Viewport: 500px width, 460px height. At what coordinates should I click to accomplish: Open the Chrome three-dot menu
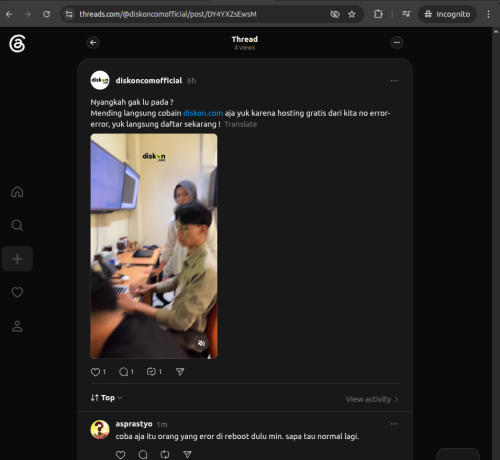tap(488, 14)
